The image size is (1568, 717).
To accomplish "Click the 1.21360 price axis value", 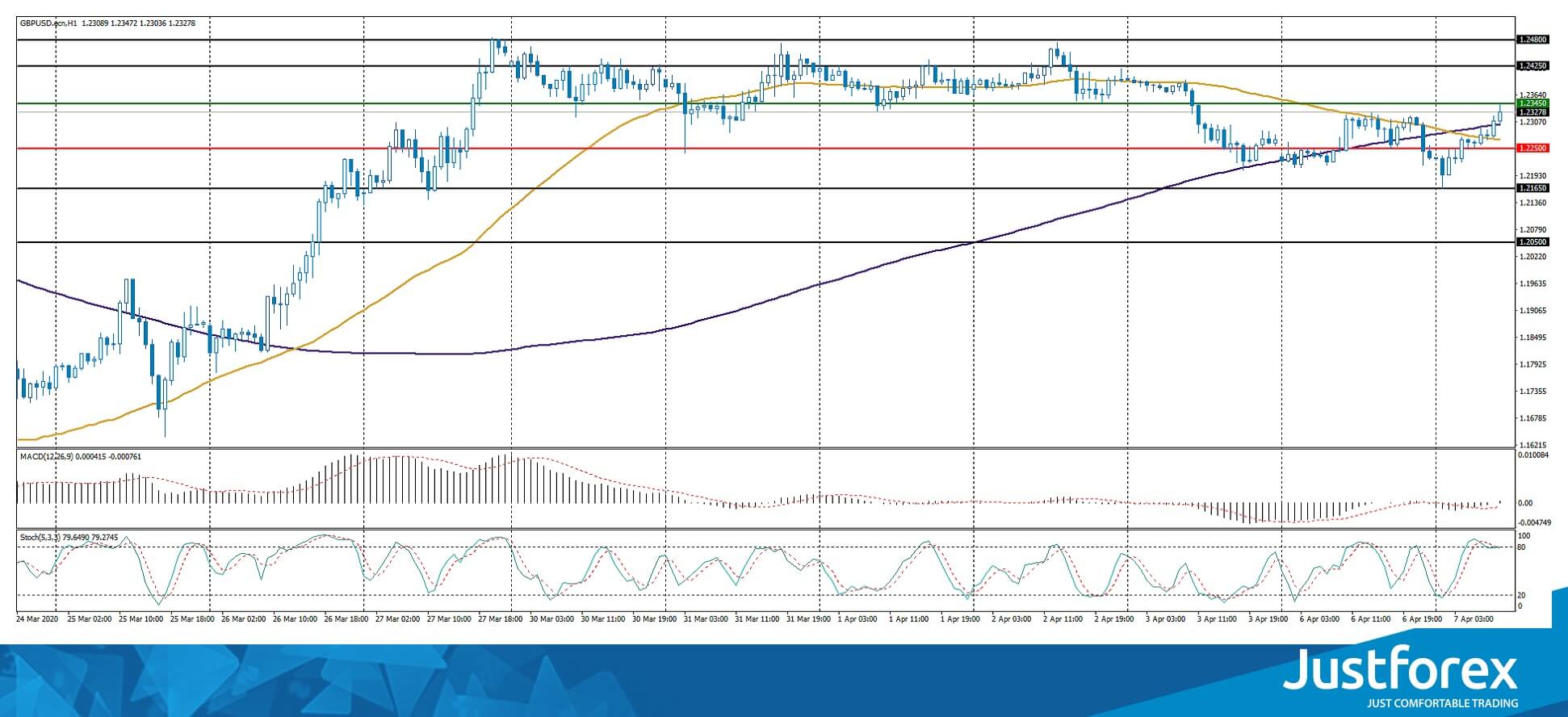I will pyautogui.click(x=1532, y=203).
